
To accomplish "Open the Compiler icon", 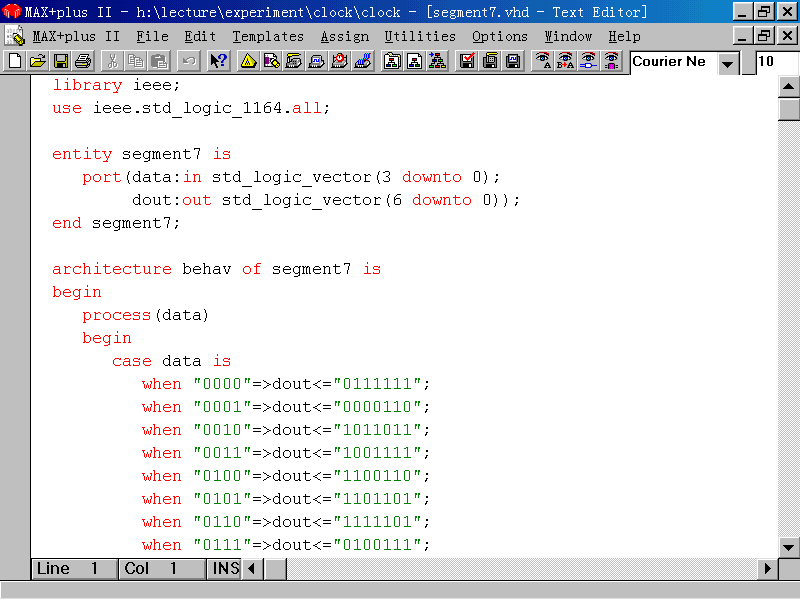I will [294, 62].
